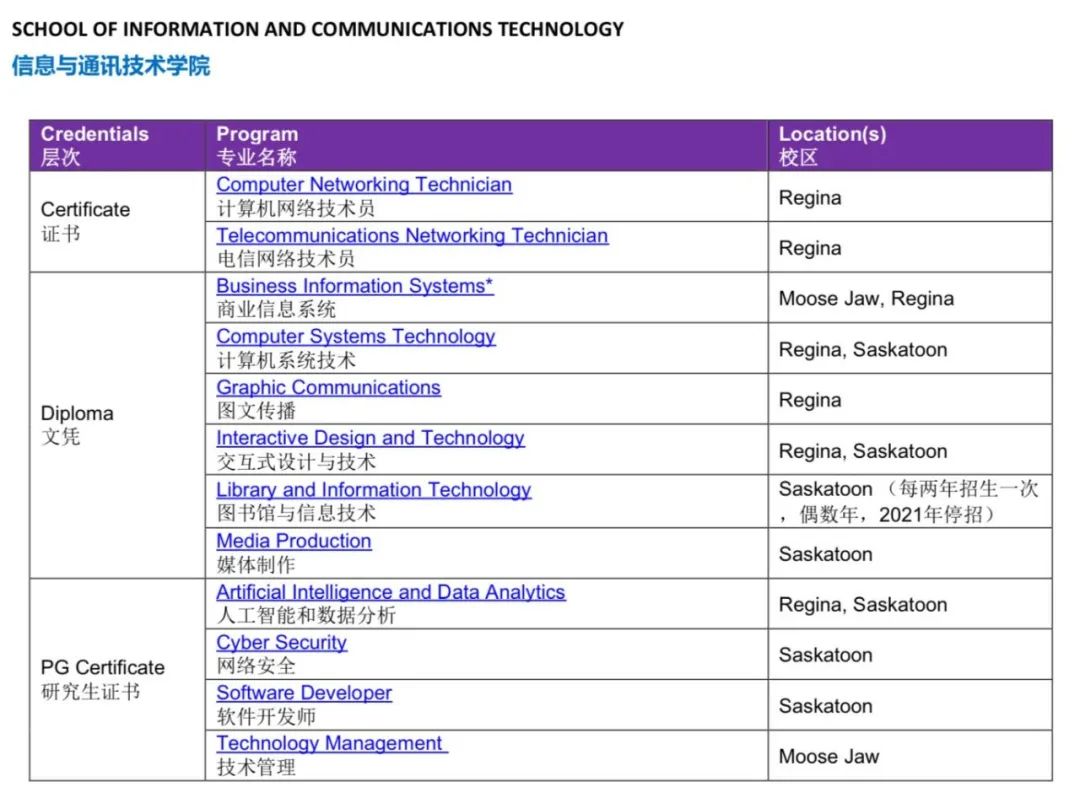Open the Interactive Design and Technology link
Viewport: 1080px width, 809px height.
coord(370,438)
